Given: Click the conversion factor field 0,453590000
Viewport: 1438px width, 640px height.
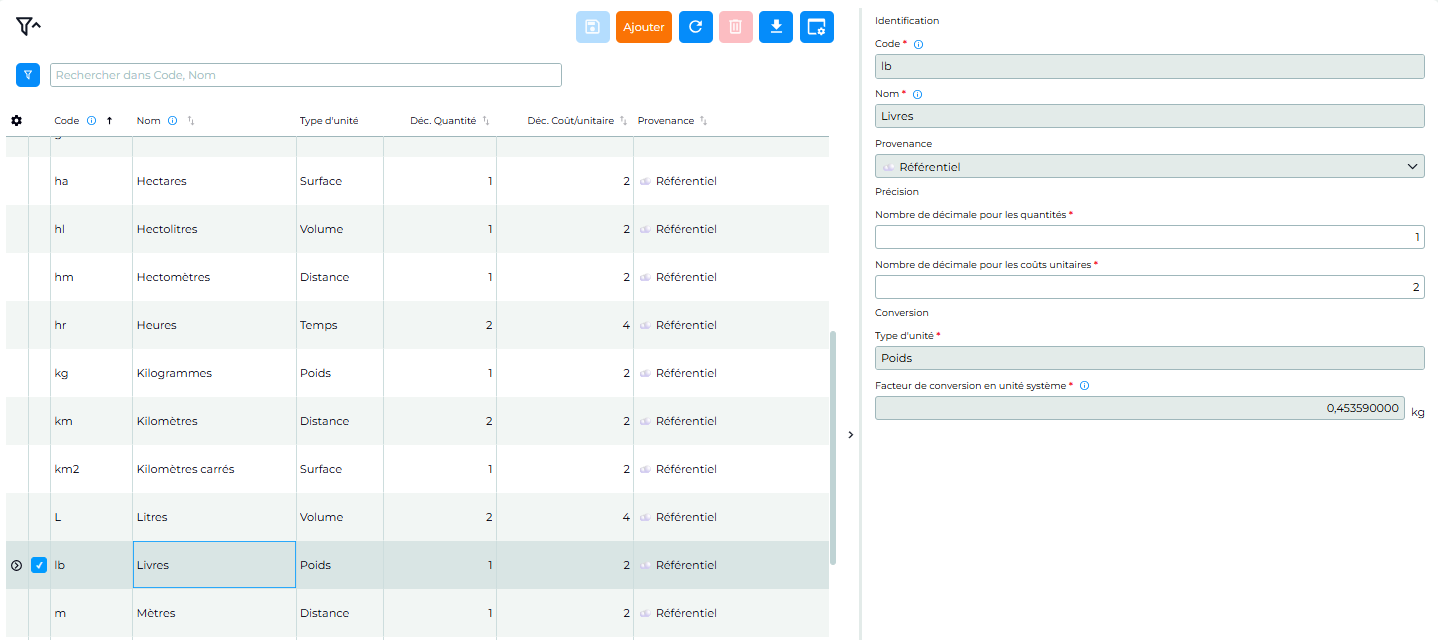Looking at the screenshot, I should click(1140, 408).
